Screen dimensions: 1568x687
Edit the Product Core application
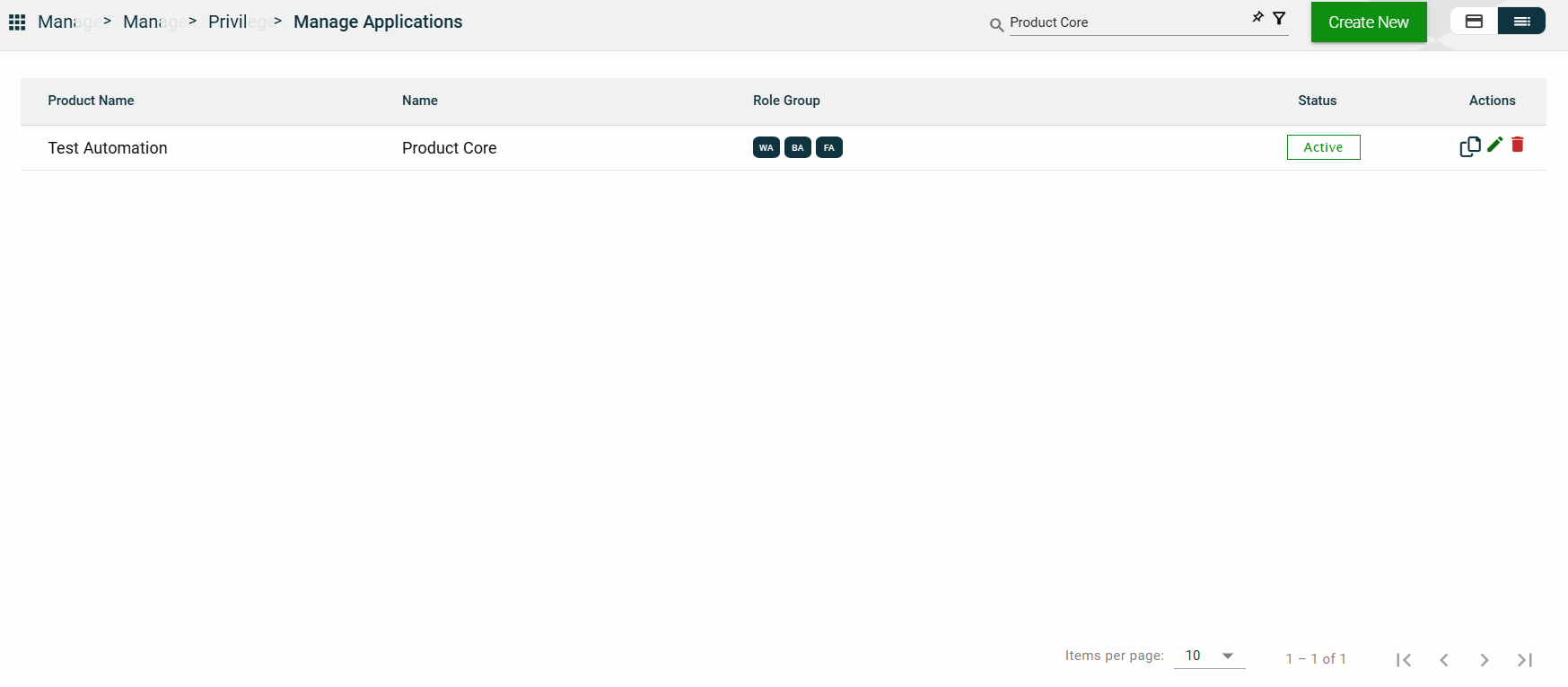(1494, 145)
